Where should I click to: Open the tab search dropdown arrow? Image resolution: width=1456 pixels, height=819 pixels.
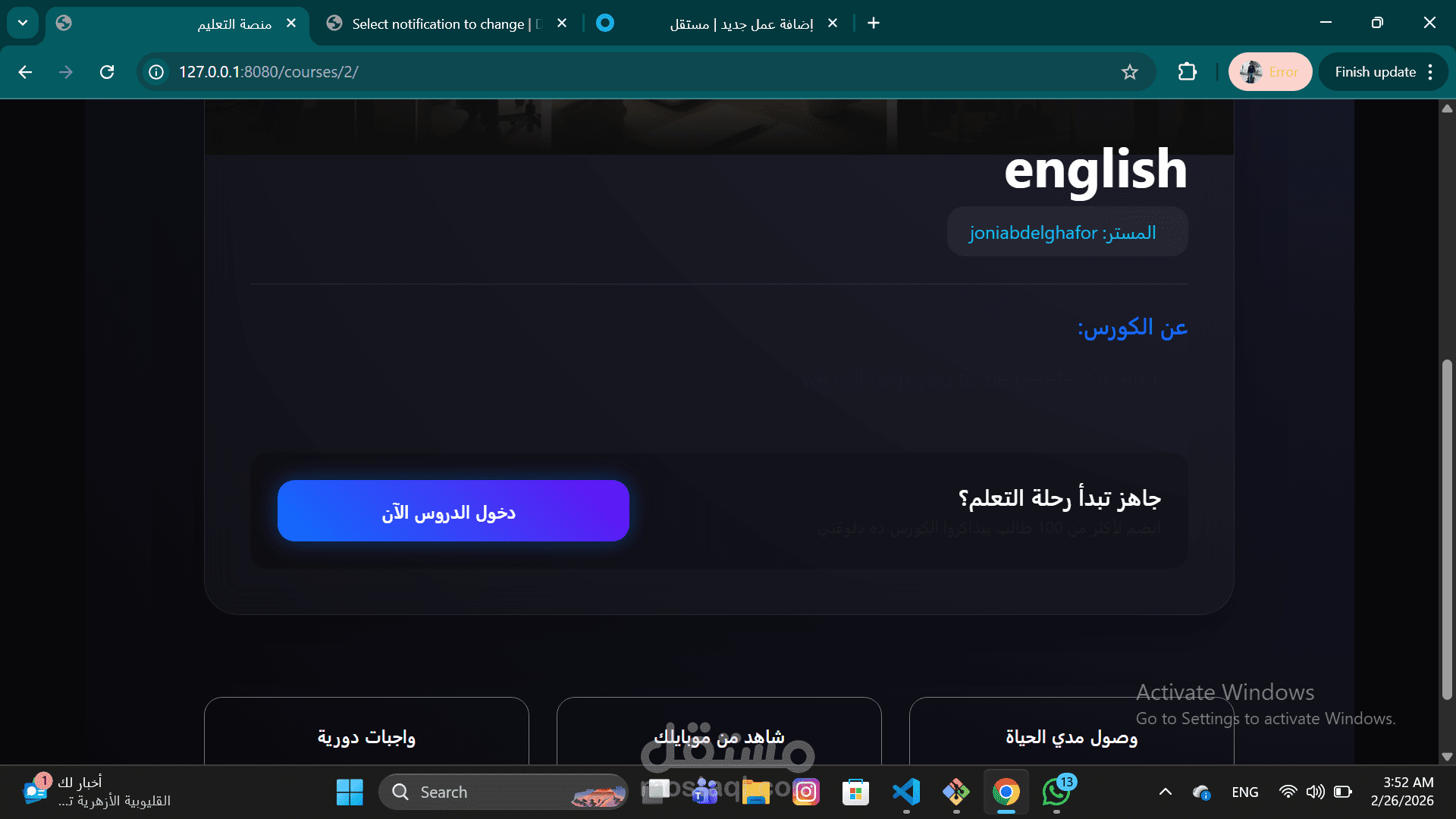tap(23, 24)
